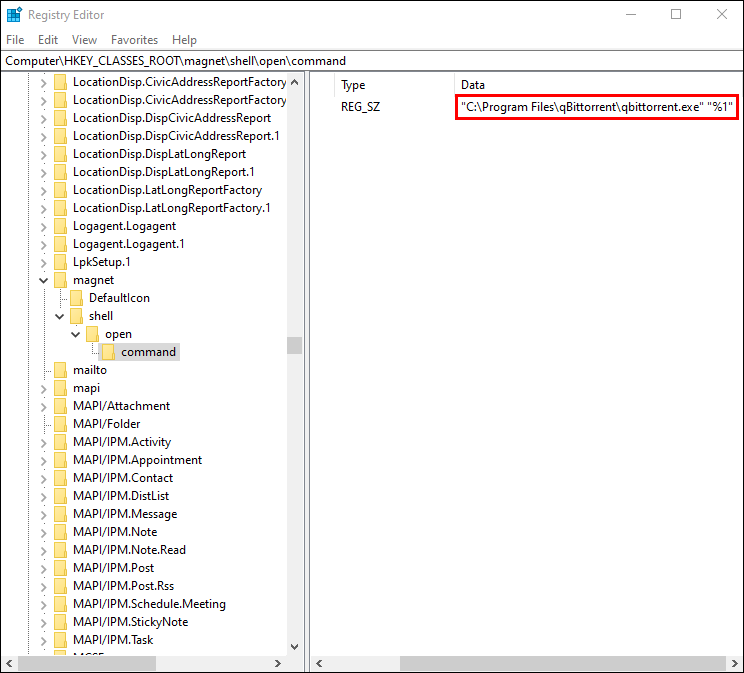Click values pane scroll right arrow
This screenshot has height=673, width=744.
tap(735, 664)
